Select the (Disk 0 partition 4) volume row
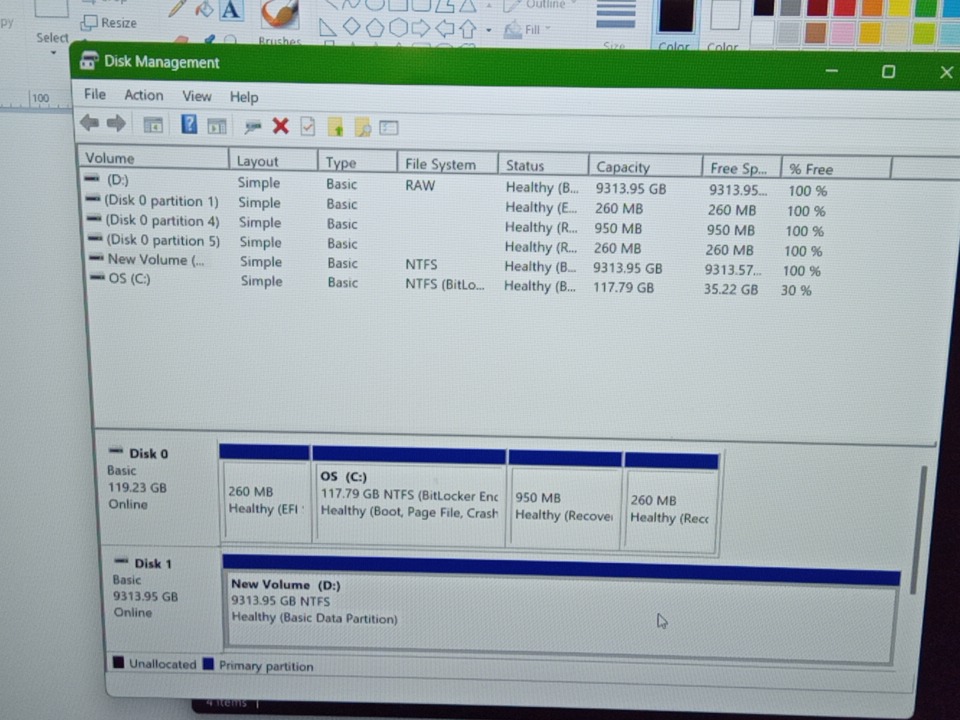Viewport: 960px width, 720px height. (454, 225)
